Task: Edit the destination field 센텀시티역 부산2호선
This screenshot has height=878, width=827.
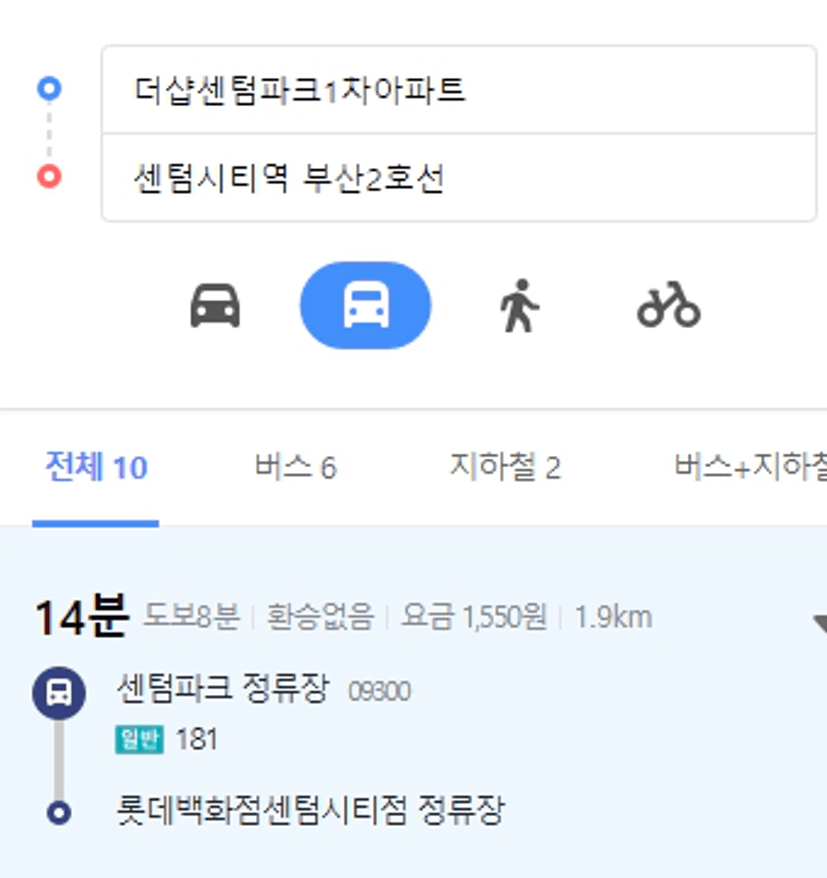Action: [459, 178]
